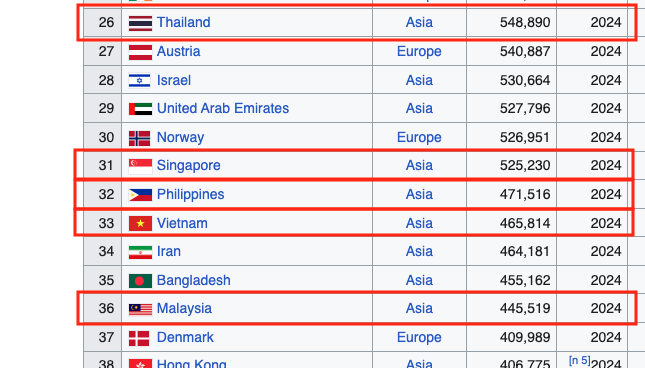This screenshot has height=368, width=645.
Task: Click the Norway flag icon
Action: [x=139, y=138]
